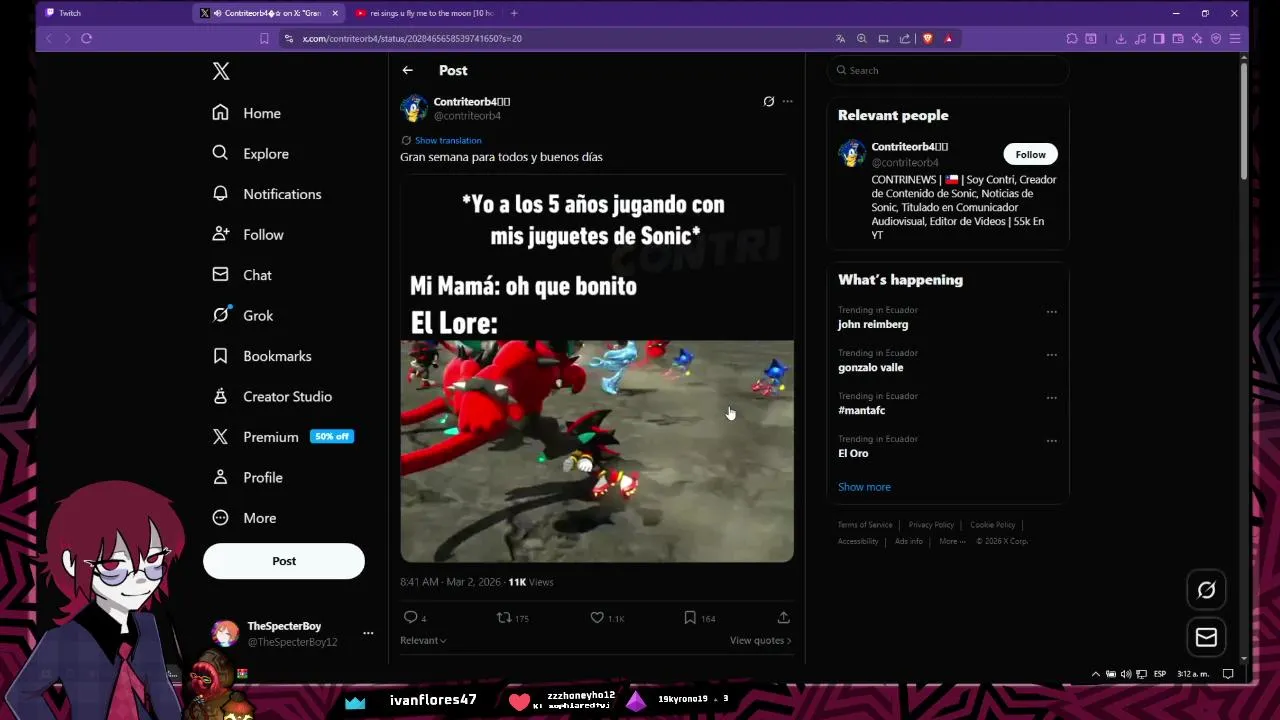1280x720 pixels.
Task: Open Explore in the sidebar
Action: (x=251, y=153)
